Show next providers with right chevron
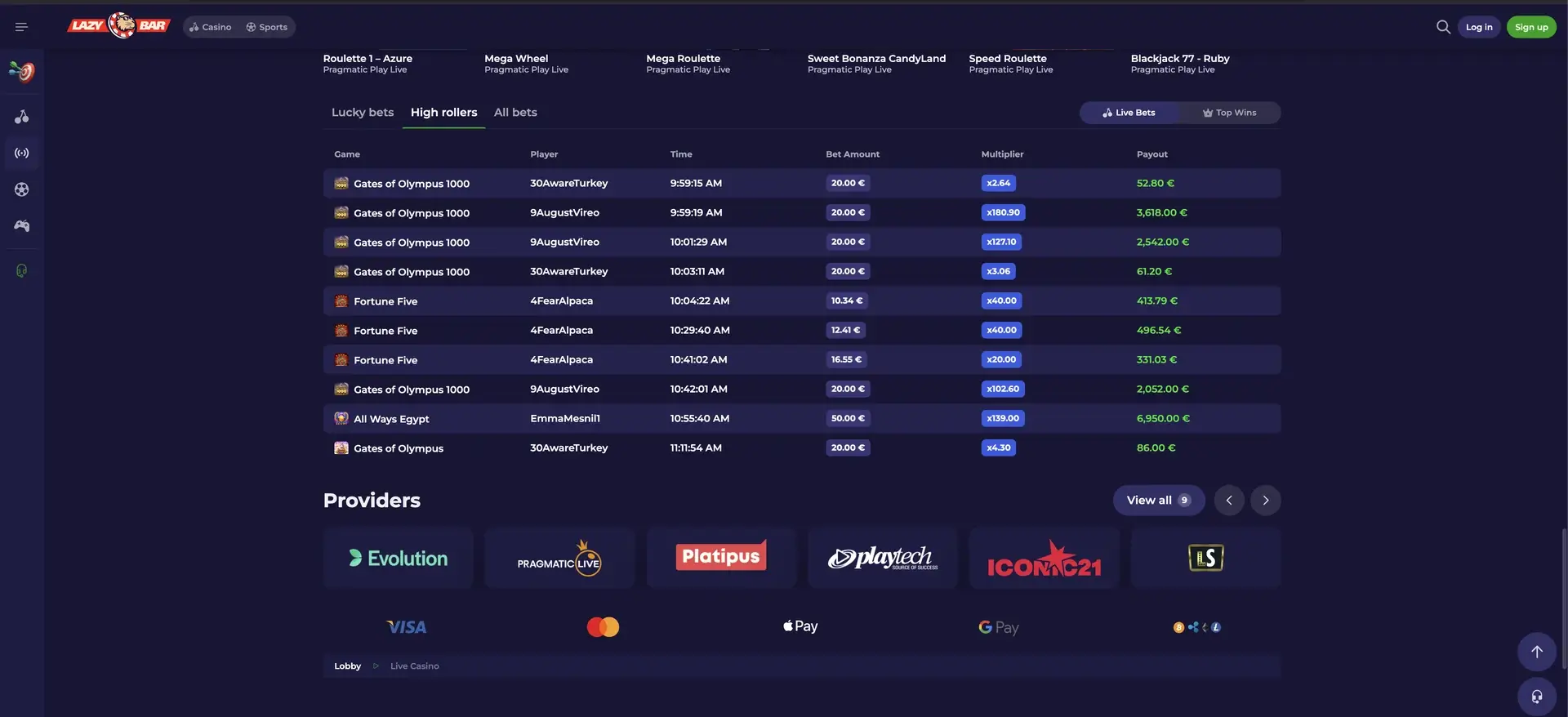Viewport: 1568px width, 717px height. point(1265,501)
